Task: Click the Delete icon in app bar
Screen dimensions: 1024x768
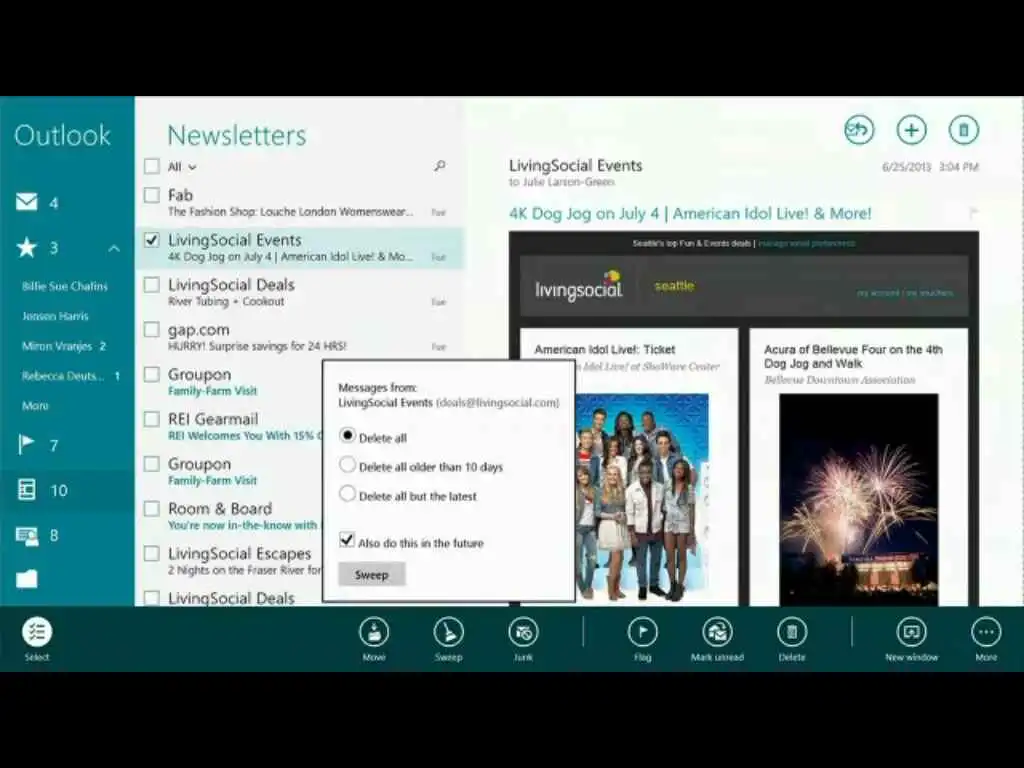Action: (x=792, y=632)
